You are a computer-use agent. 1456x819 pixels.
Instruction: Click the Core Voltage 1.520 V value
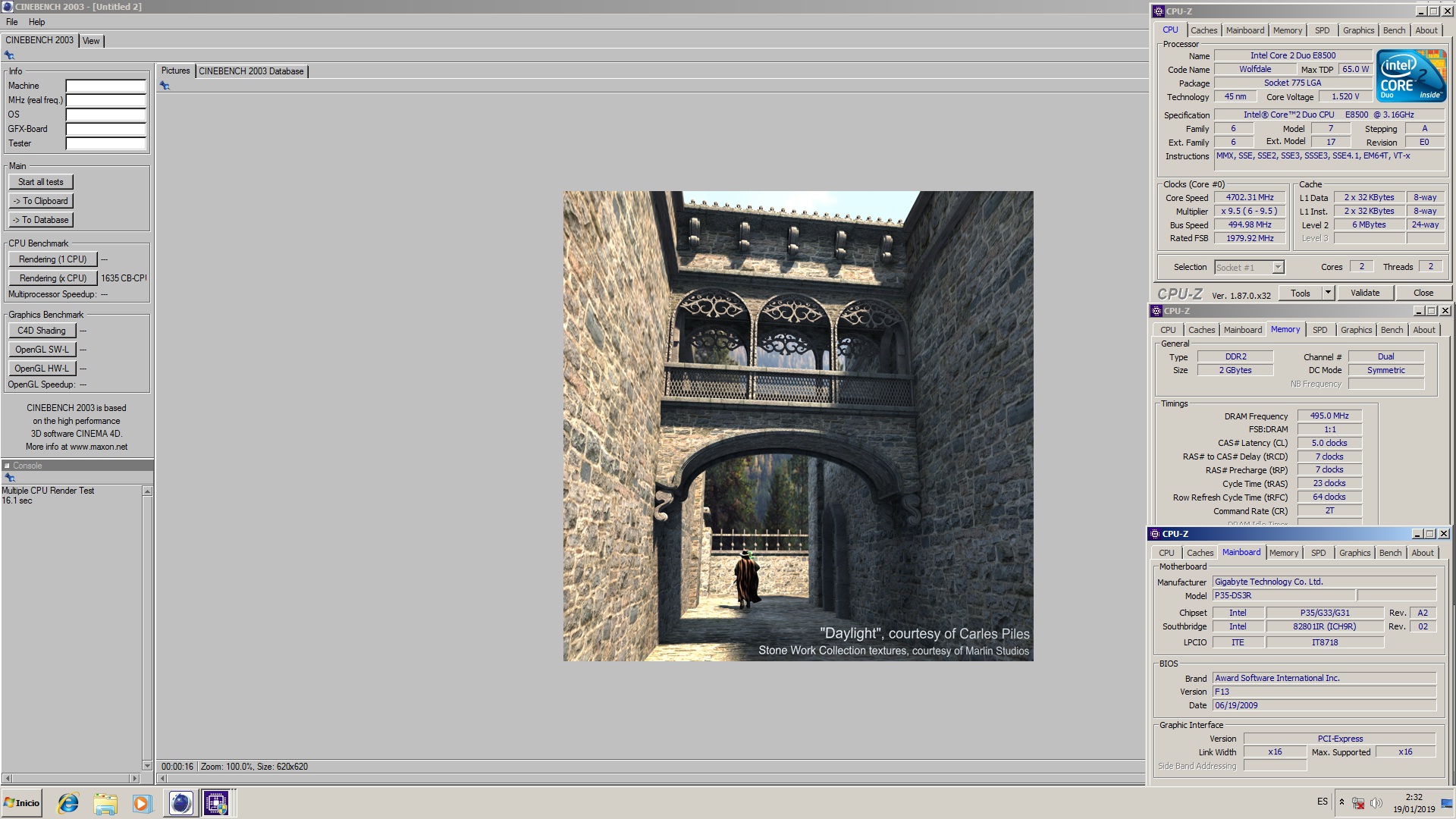click(1346, 96)
